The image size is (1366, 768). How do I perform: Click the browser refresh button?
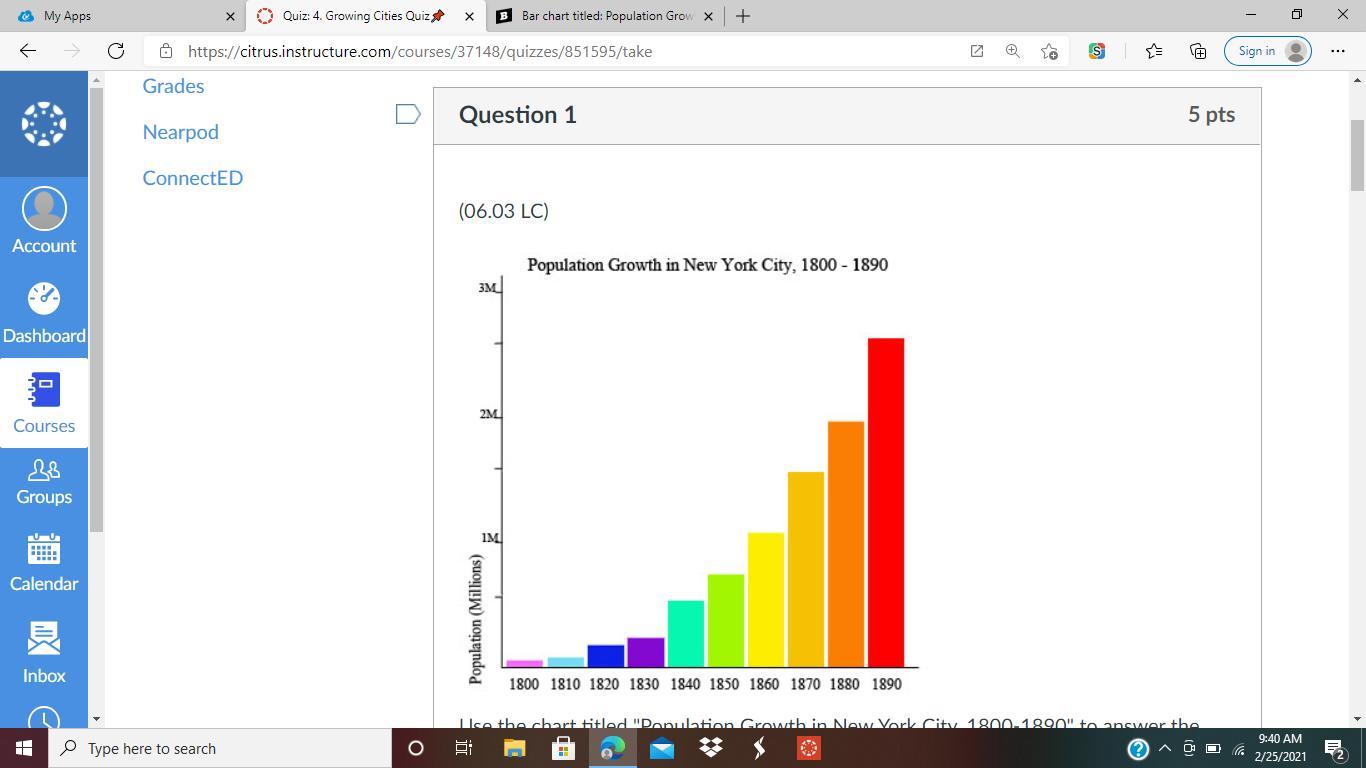point(116,51)
